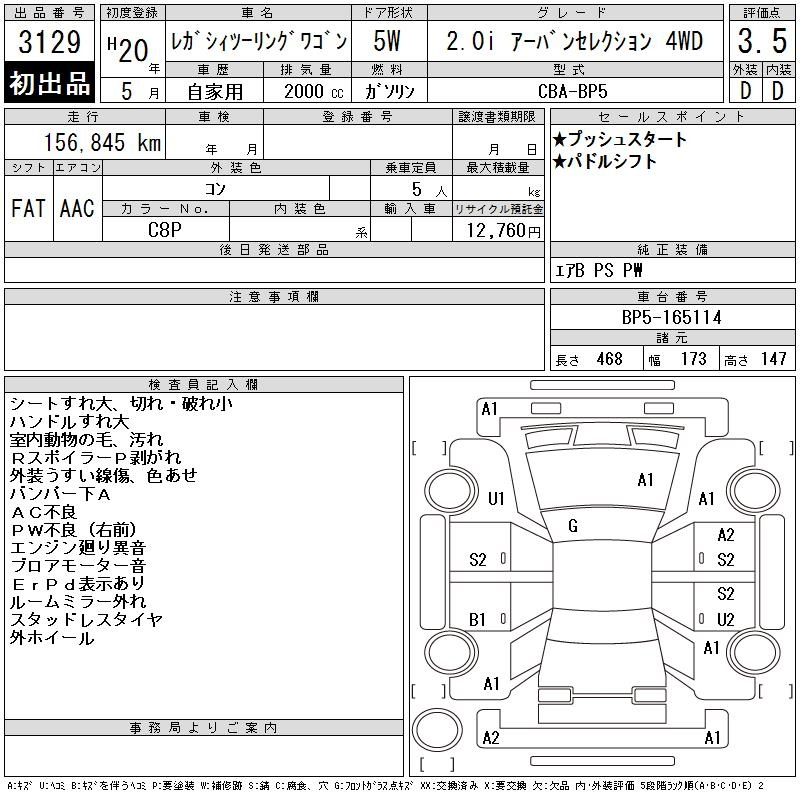This screenshot has width=800, height=800.
Task: Click air conditioner value AAC
Action: click(77, 208)
